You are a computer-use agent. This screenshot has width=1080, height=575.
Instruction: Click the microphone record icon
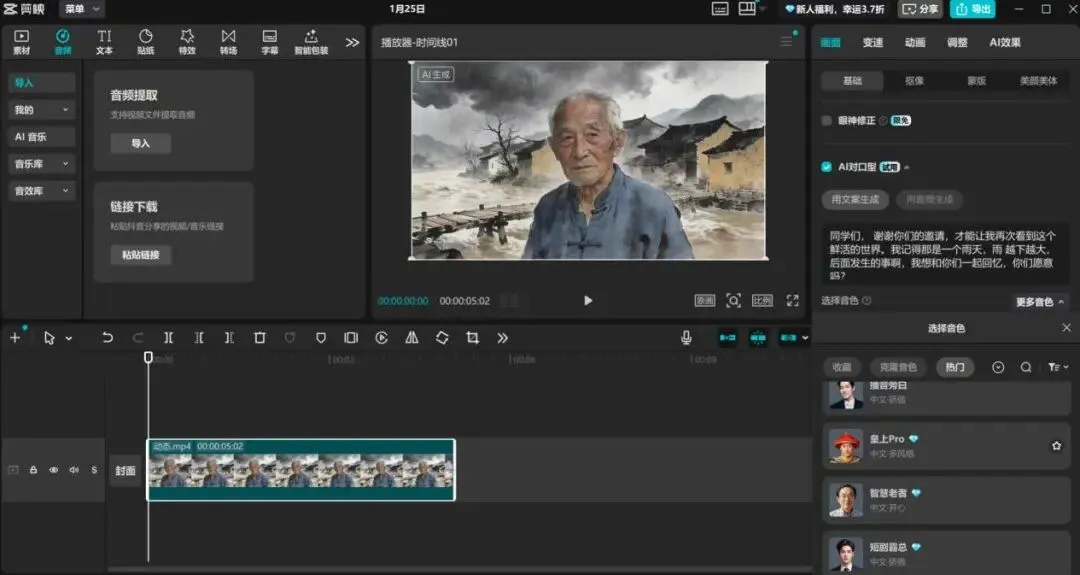click(687, 338)
